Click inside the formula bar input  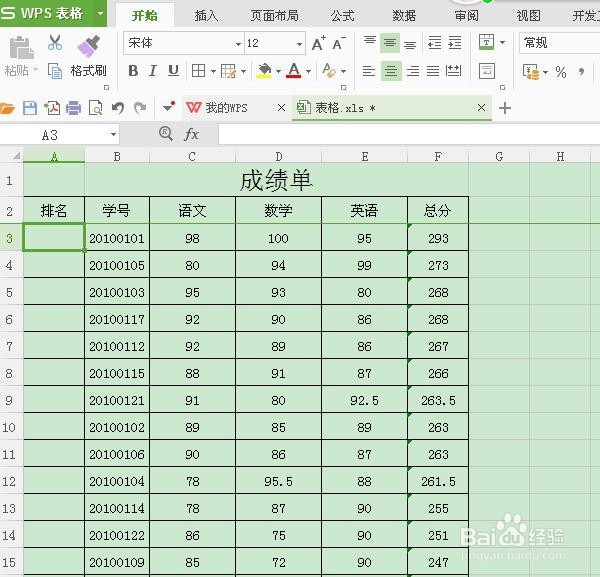tap(409, 135)
